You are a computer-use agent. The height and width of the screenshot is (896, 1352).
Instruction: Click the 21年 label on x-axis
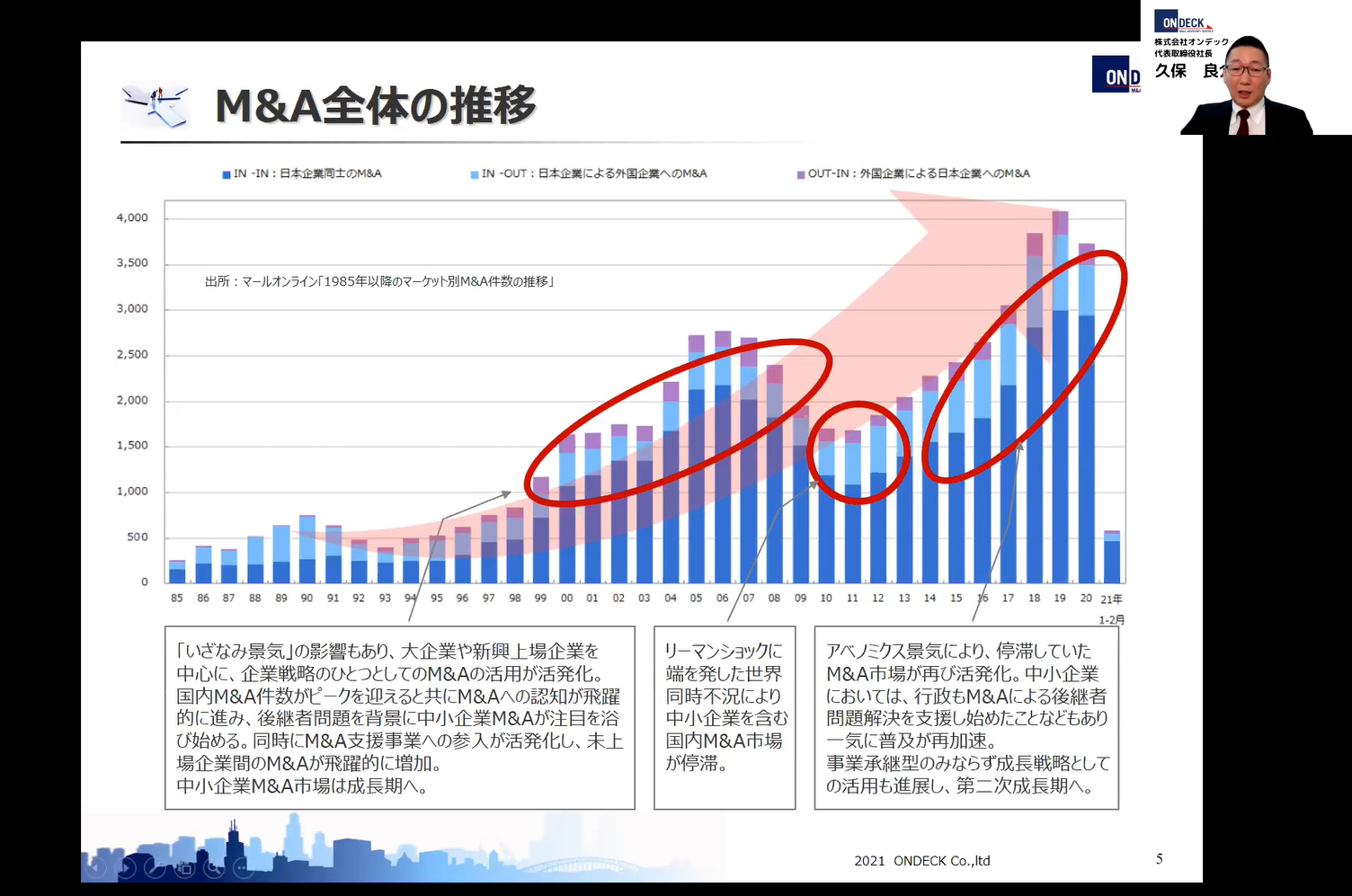pyautogui.click(x=1112, y=599)
